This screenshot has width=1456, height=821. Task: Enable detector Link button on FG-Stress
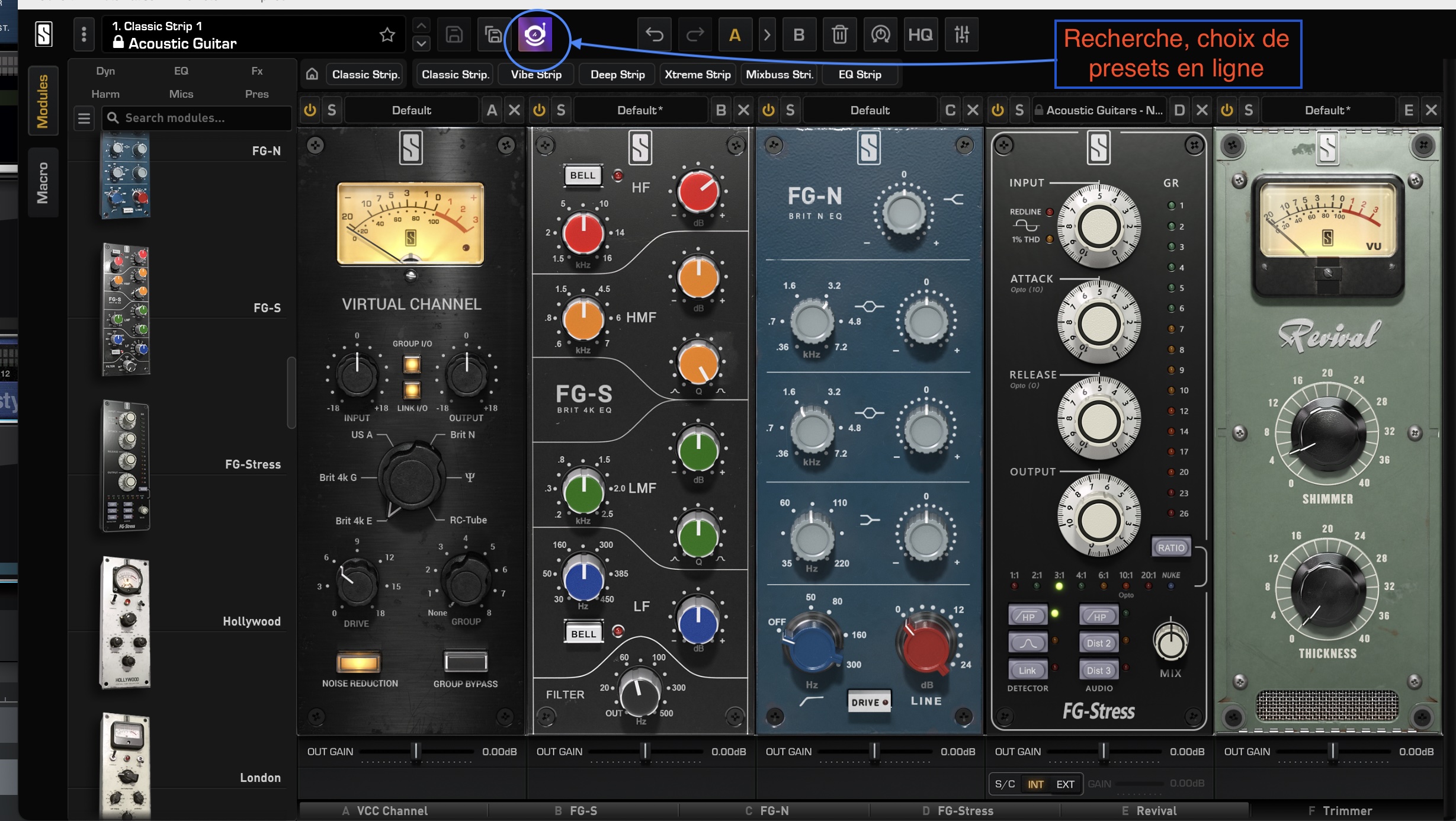pos(1027,671)
